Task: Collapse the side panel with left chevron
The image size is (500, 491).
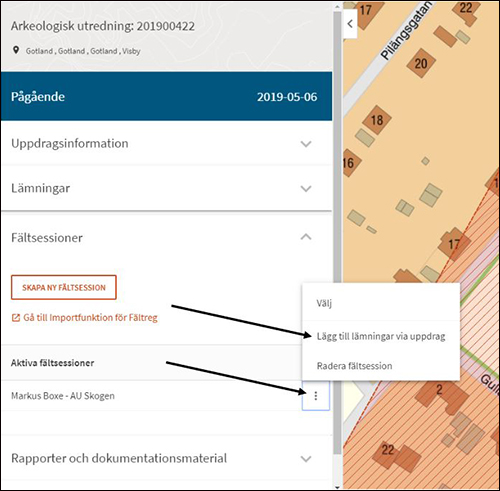Action: tap(350, 24)
